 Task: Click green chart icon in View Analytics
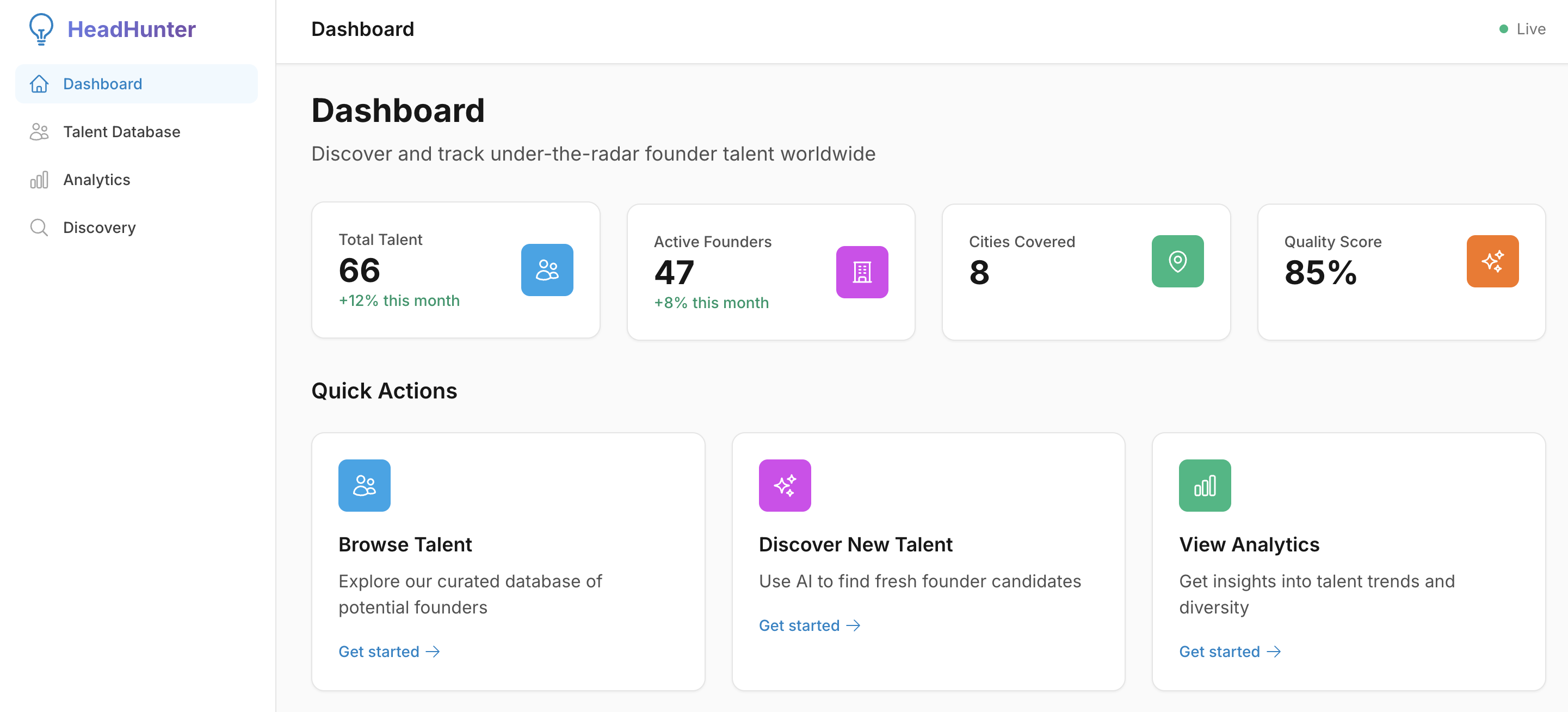1204,486
